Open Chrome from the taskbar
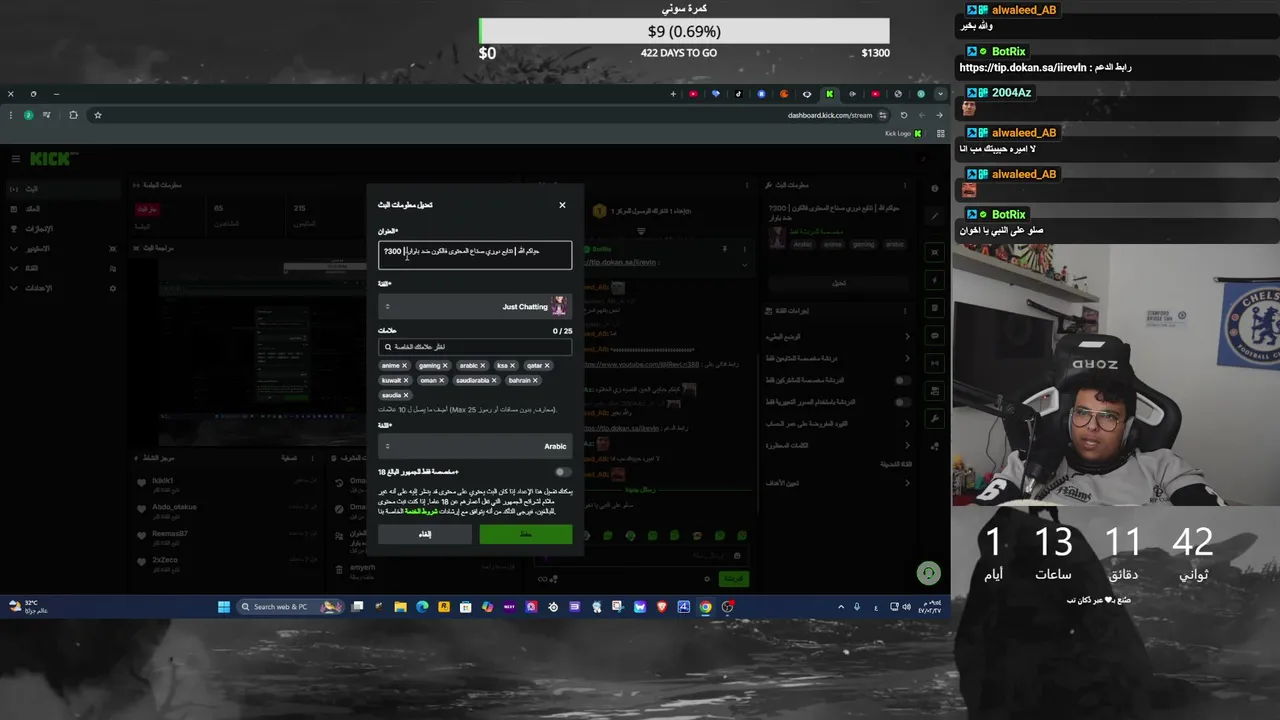 tap(706, 607)
